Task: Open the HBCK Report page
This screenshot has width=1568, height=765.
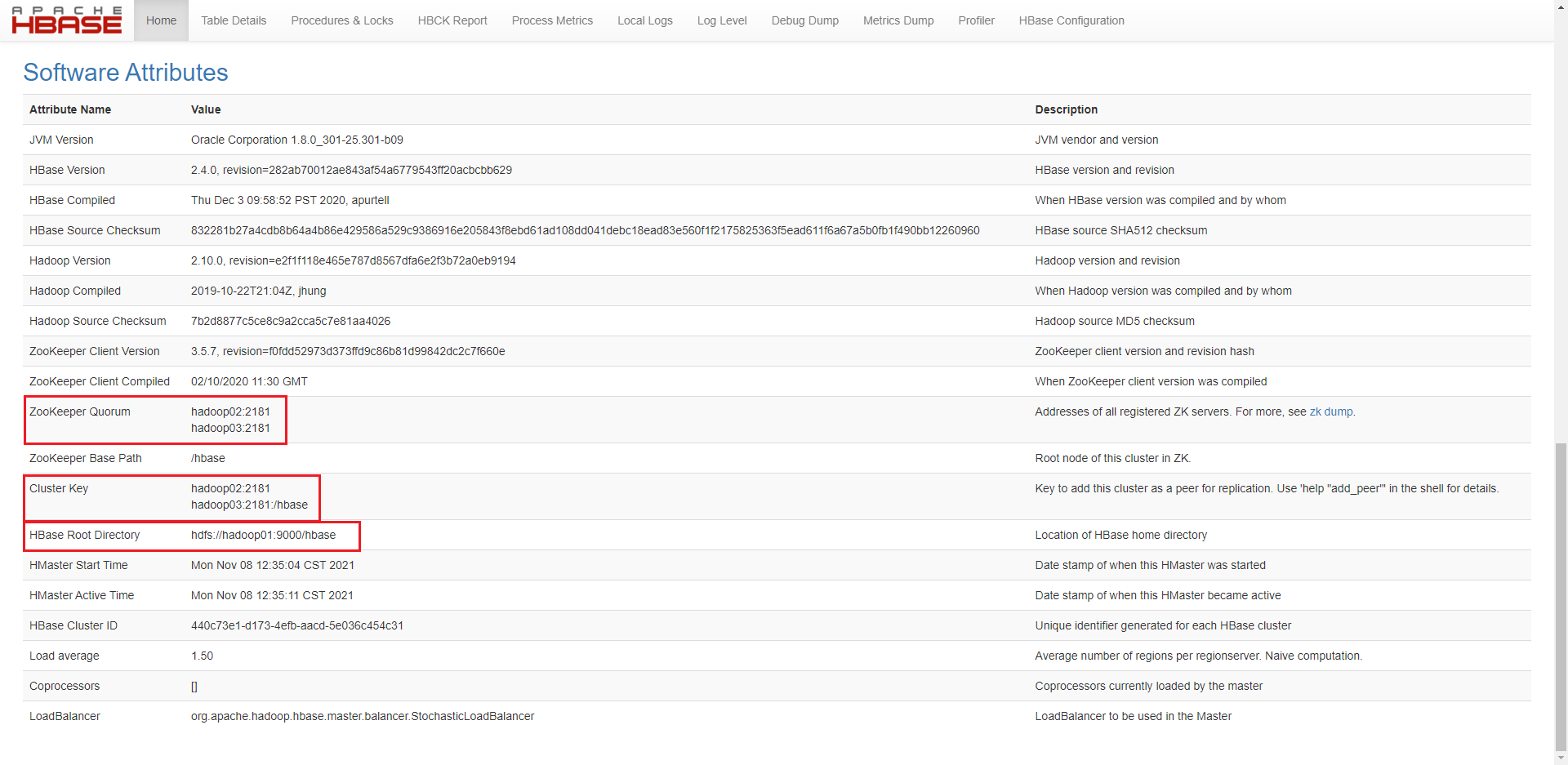Action: (x=452, y=20)
